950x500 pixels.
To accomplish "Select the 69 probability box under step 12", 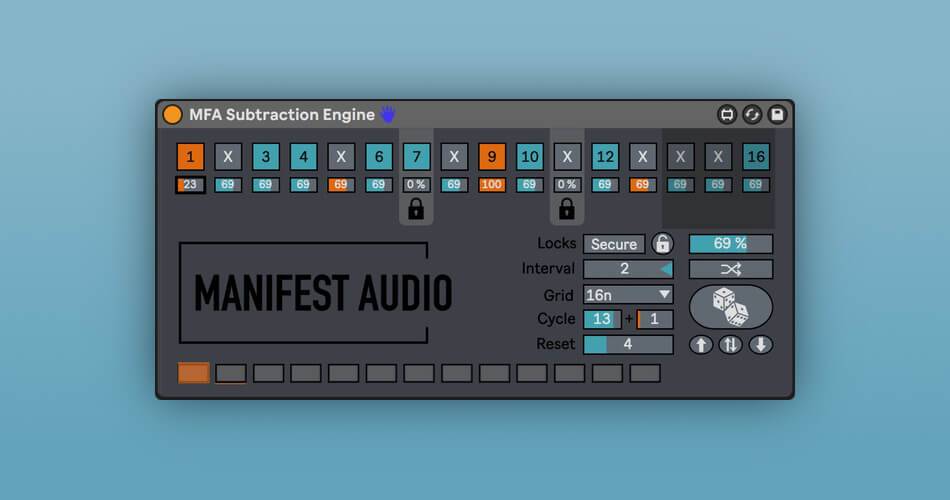I will pos(605,185).
